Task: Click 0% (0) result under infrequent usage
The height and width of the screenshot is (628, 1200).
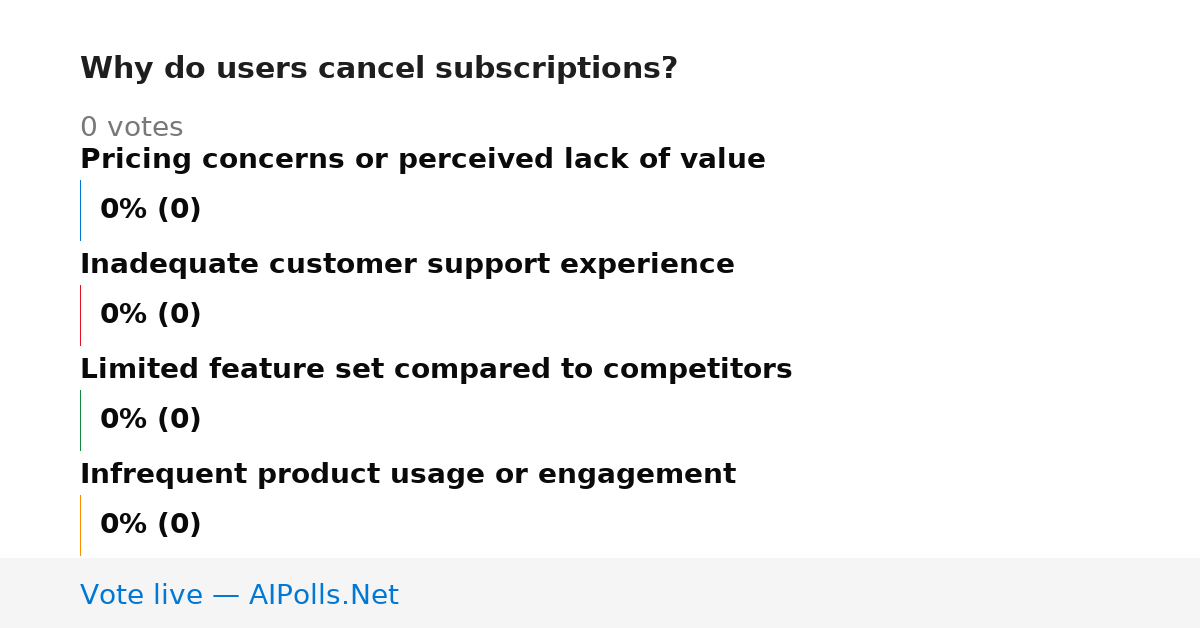Action: pyautogui.click(x=150, y=525)
